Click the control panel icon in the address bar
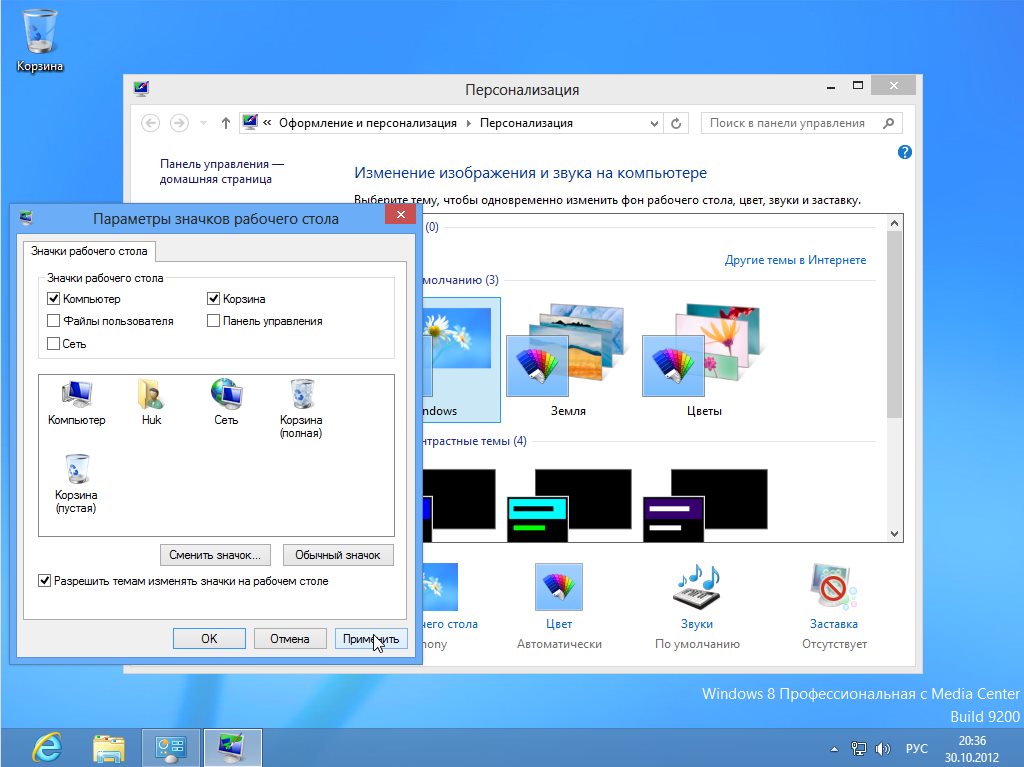This screenshot has width=1024, height=767. [250, 122]
